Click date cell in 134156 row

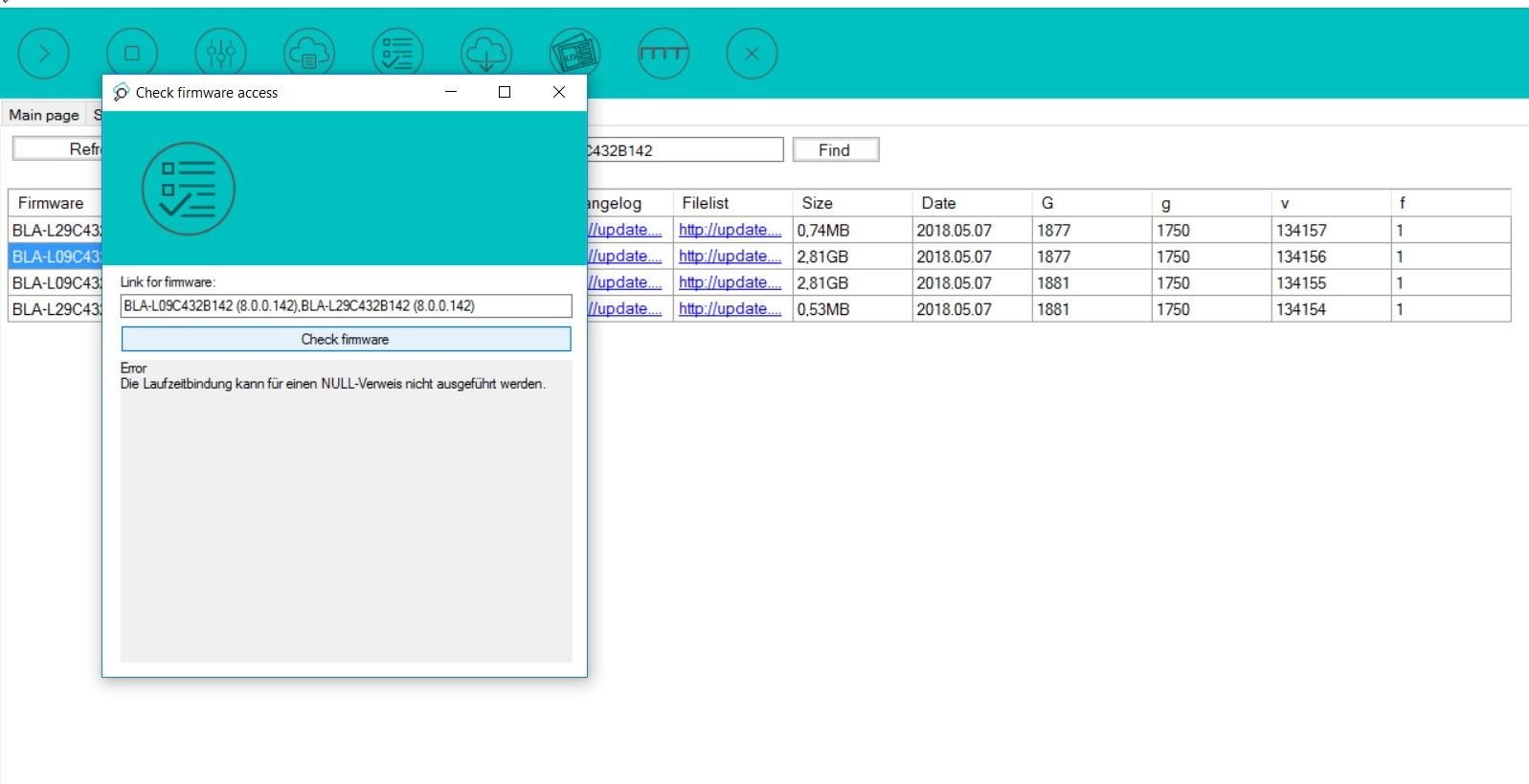(x=972, y=257)
